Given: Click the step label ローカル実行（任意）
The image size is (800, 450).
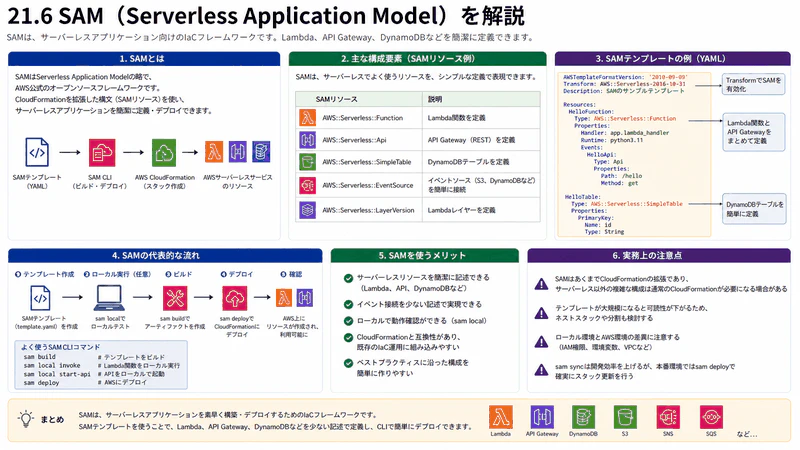Looking at the screenshot, I should point(118,274).
